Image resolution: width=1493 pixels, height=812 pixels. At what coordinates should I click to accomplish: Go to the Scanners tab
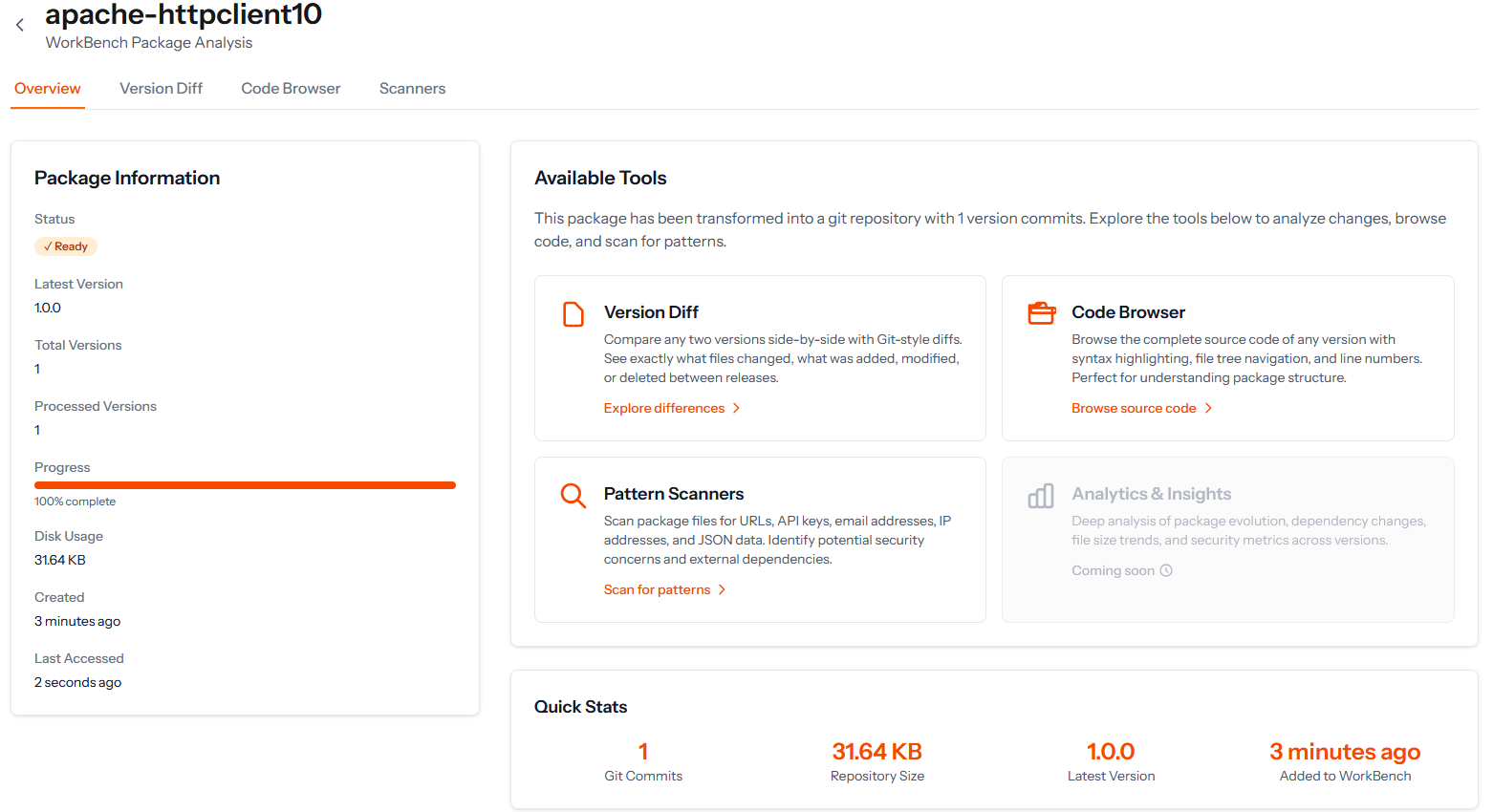click(x=412, y=89)
